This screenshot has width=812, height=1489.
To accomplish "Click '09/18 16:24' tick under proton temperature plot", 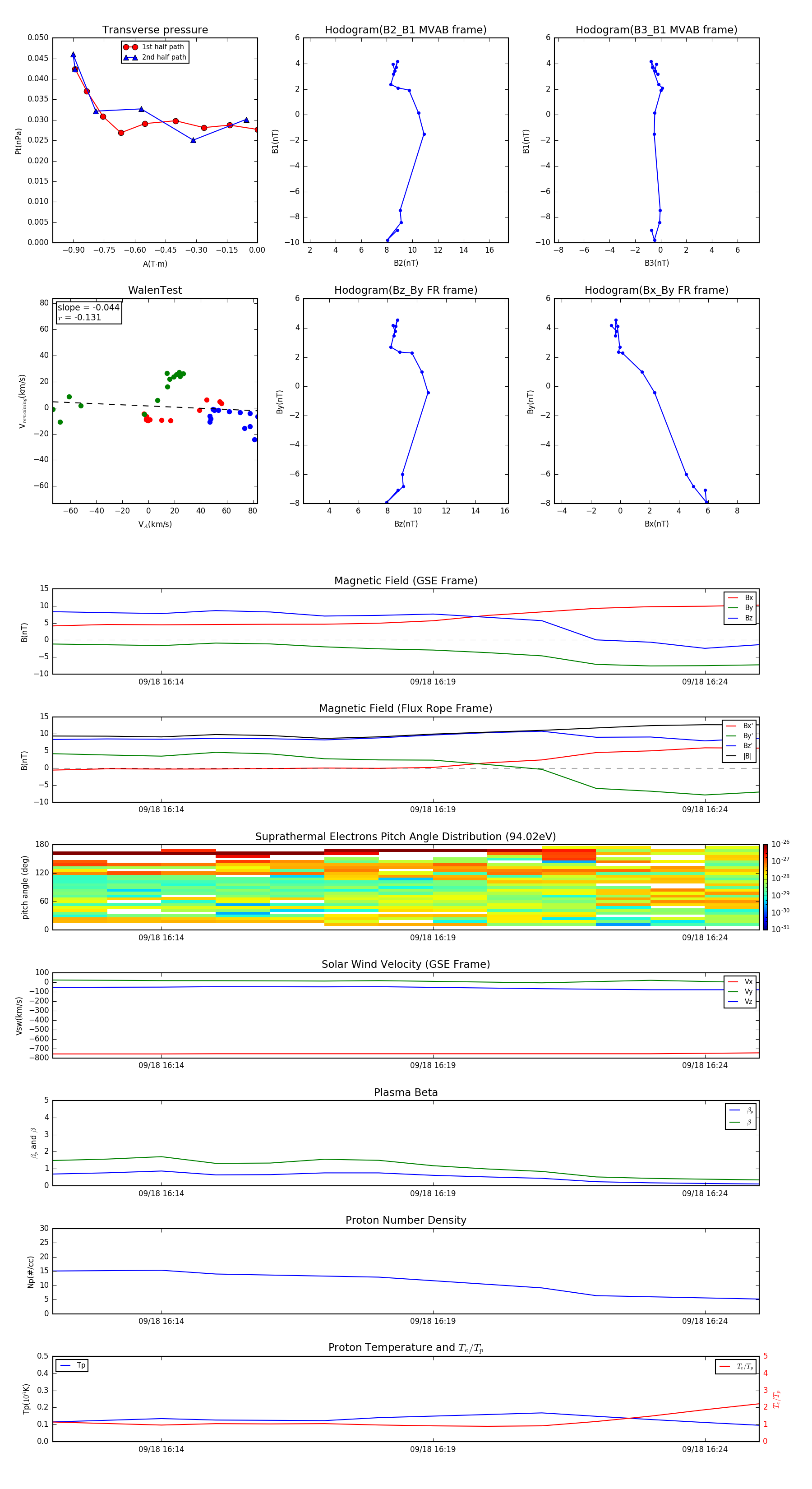I will pyautogui.click(x=705, y=1449).
